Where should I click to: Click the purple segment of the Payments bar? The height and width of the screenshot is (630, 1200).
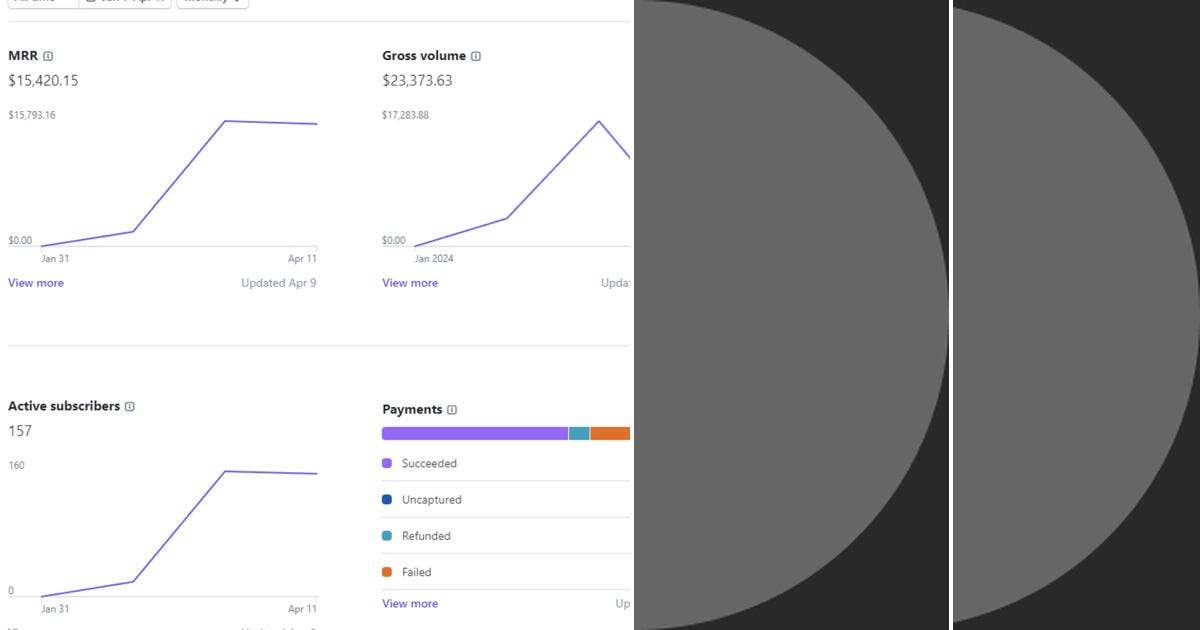(470, 433)
